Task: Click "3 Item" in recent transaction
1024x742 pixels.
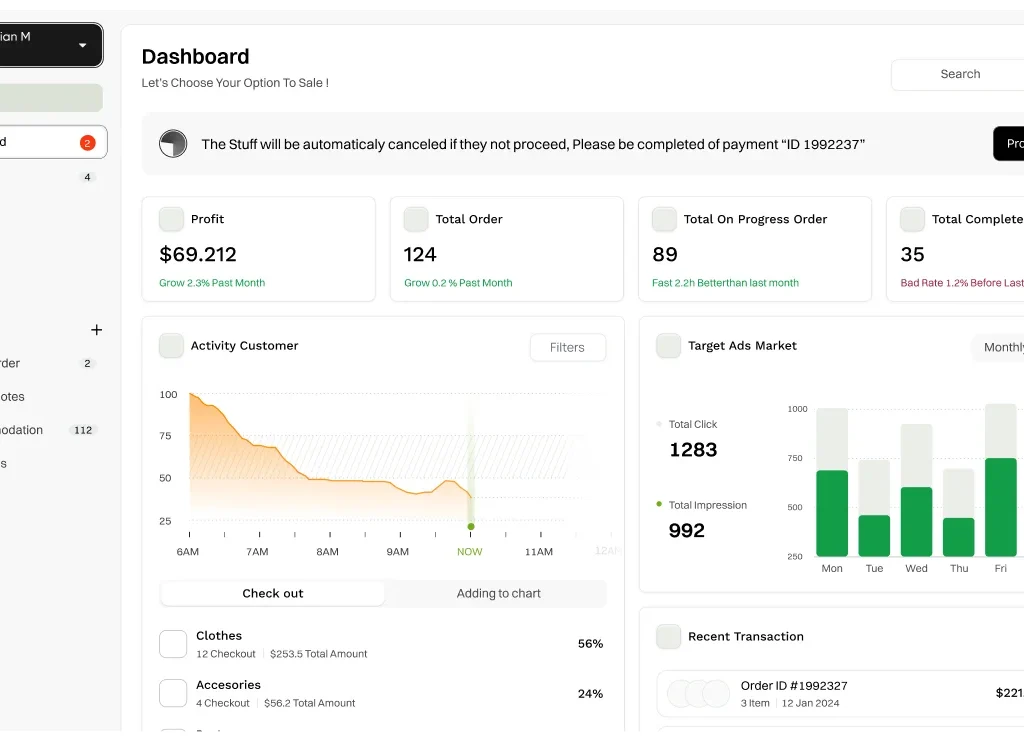Action: (x=755, y=703)
